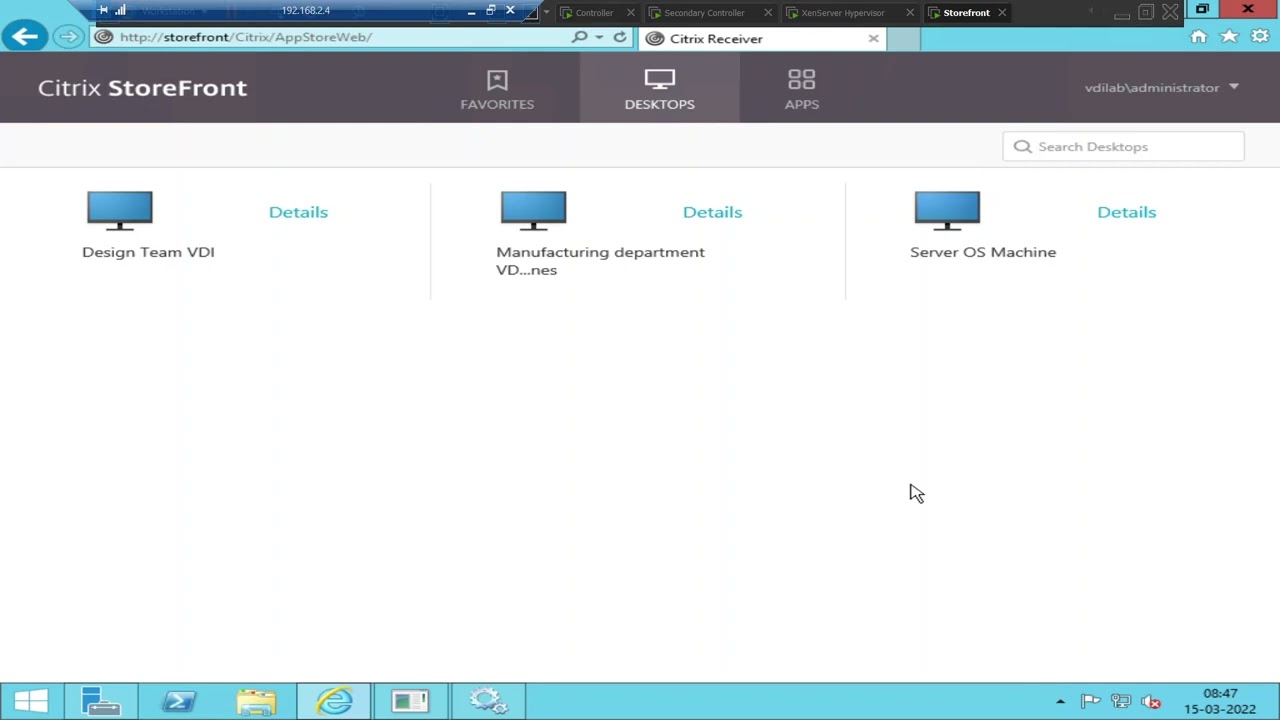Open Server Manager from the taskbar
The image size is (1280, 720).
(x=101, y=702)
